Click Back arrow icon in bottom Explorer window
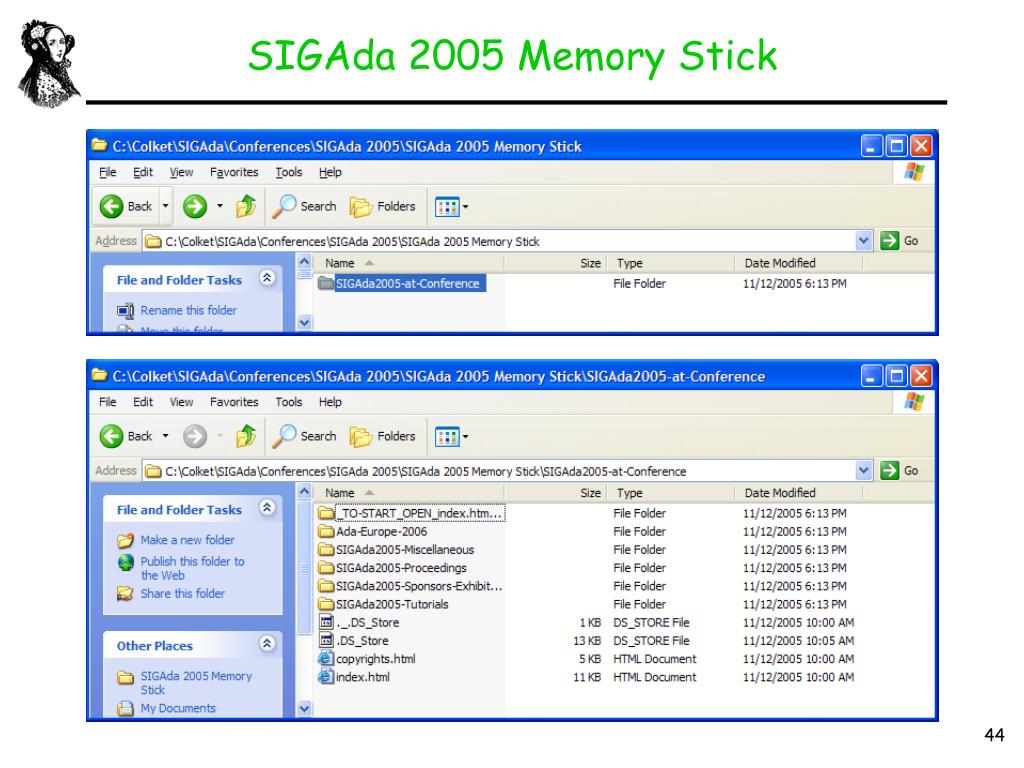The image size is (1024, 768). [111, 436]
